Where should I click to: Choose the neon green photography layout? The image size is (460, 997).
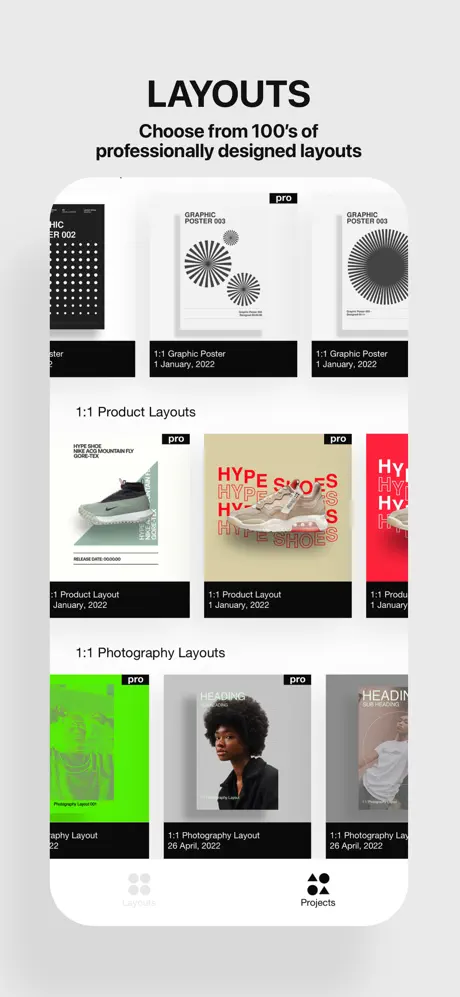click(99, 748)
